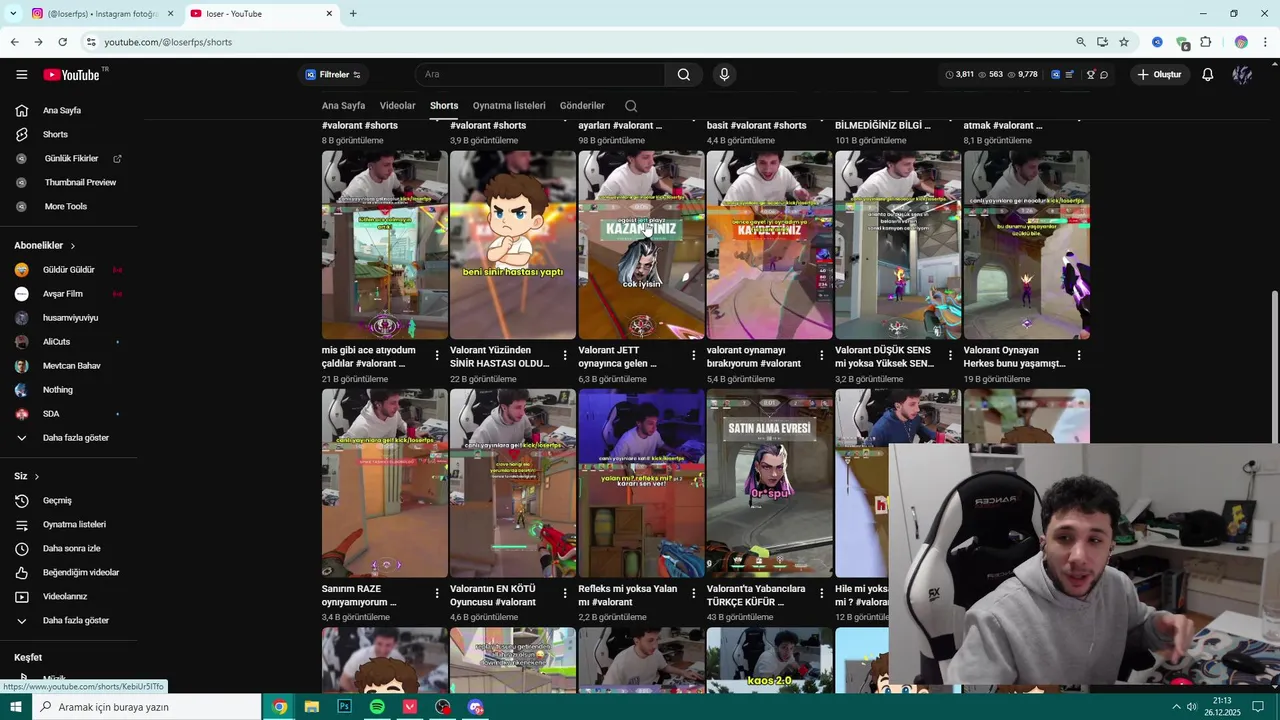Open the extension trophy icon
Screen dimensions: 1280x720
[x=1091, y=74]
